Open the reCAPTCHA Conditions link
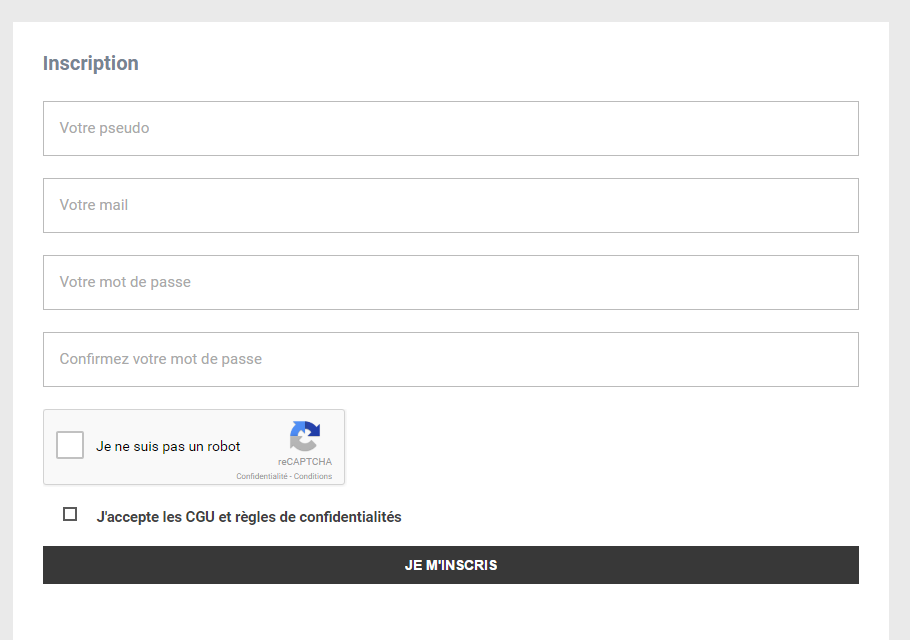This screenshot has height=640, width=910. point(313,477)
